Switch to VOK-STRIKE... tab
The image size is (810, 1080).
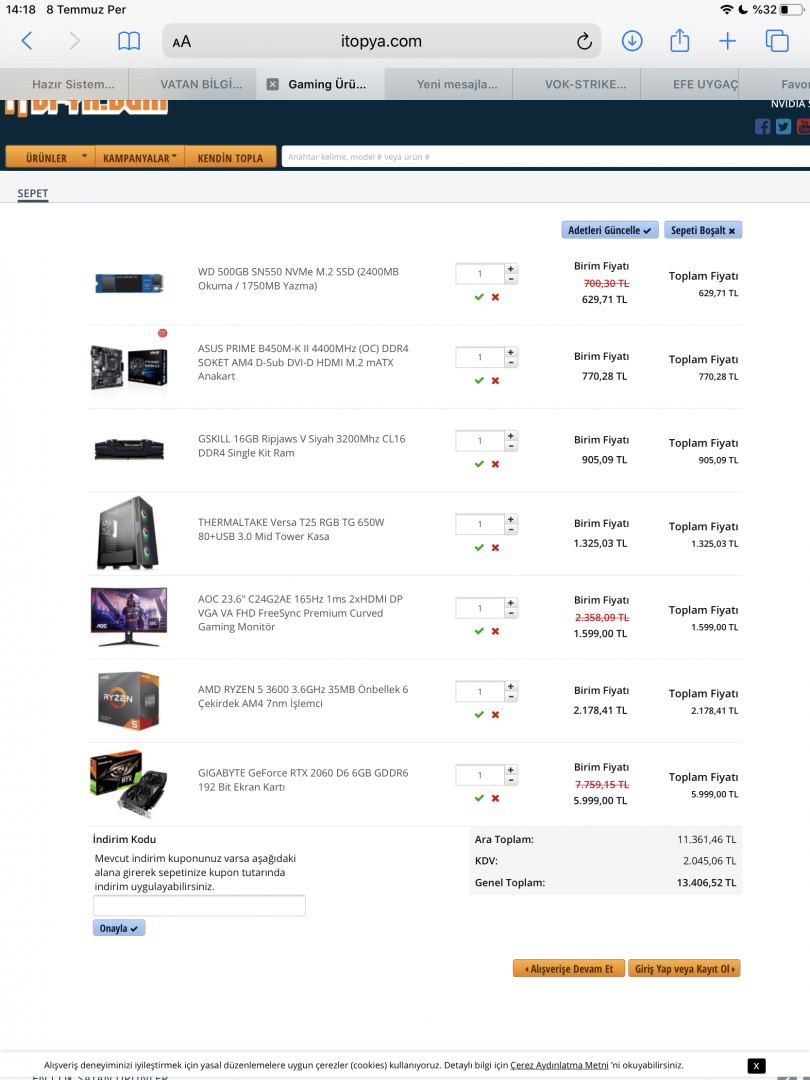[x=577, y=84]
